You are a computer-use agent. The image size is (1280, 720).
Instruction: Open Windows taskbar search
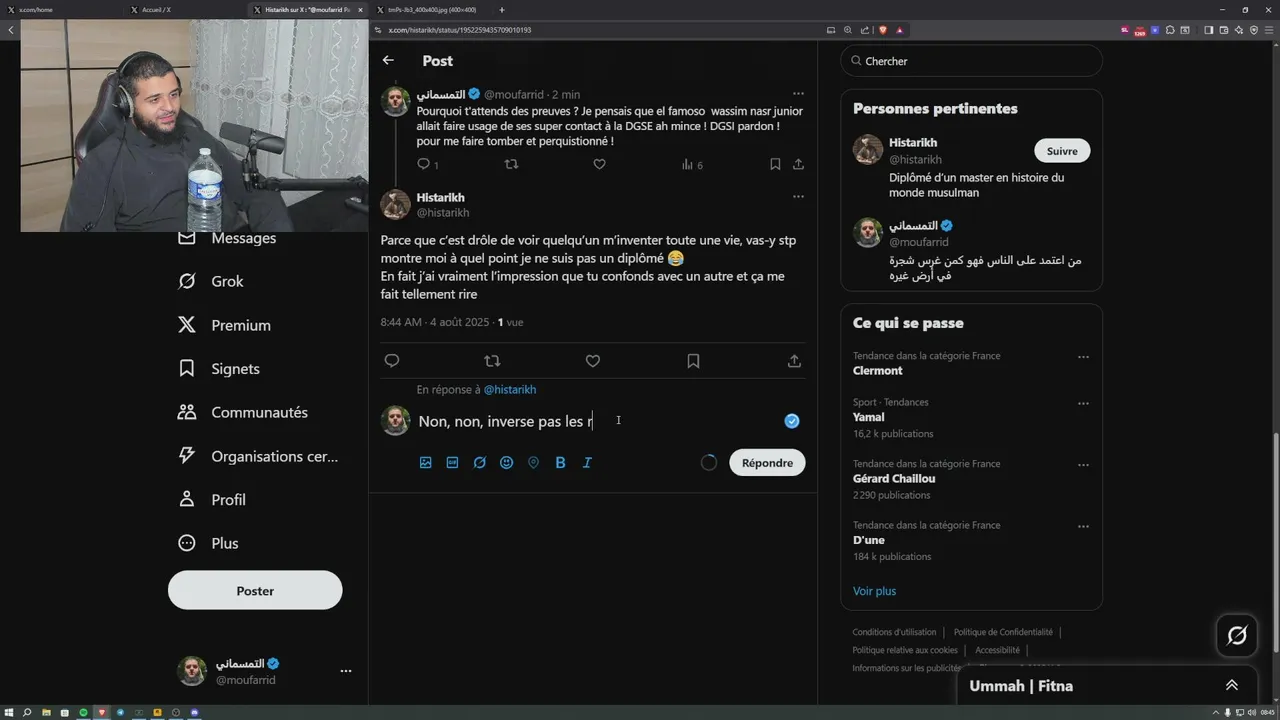[27, 712]
